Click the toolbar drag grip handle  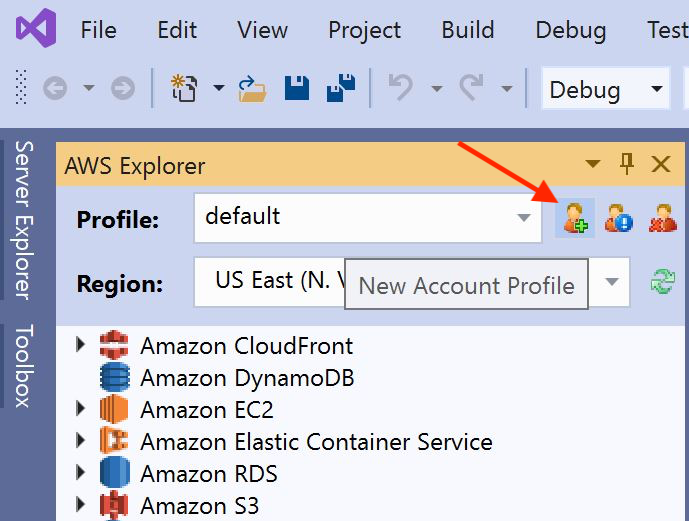(21, 87)
